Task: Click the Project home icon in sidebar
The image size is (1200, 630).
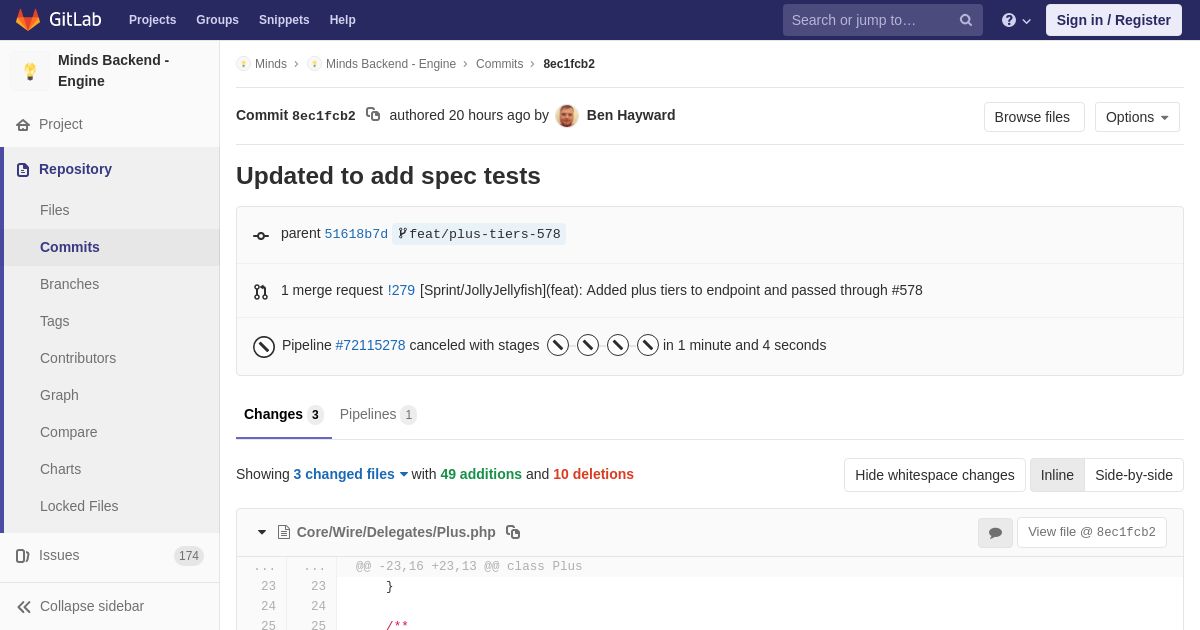Action: [23, 125]
